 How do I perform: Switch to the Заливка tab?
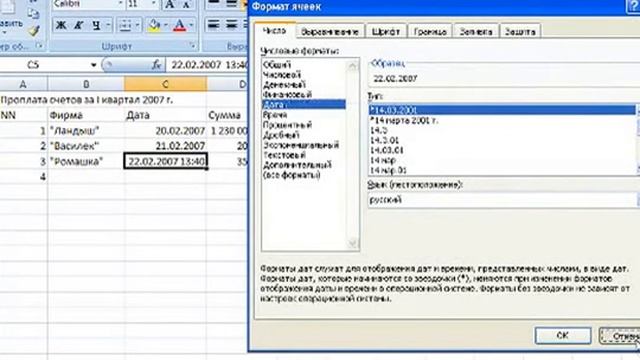[x=476, y=31]
